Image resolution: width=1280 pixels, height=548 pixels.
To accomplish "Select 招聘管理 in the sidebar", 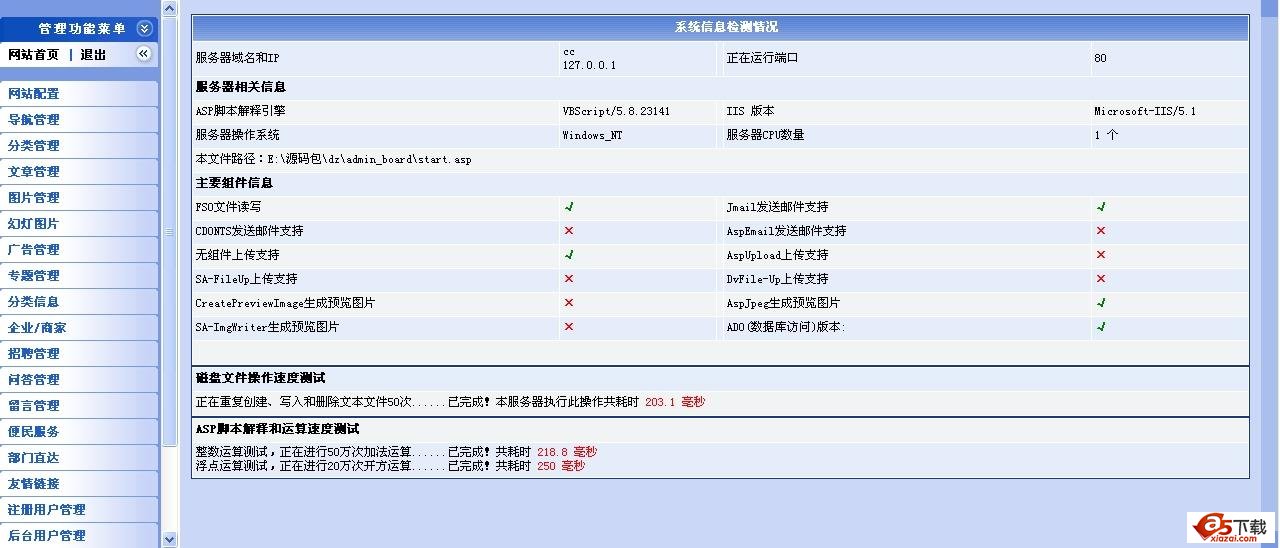I will [79, 353].
